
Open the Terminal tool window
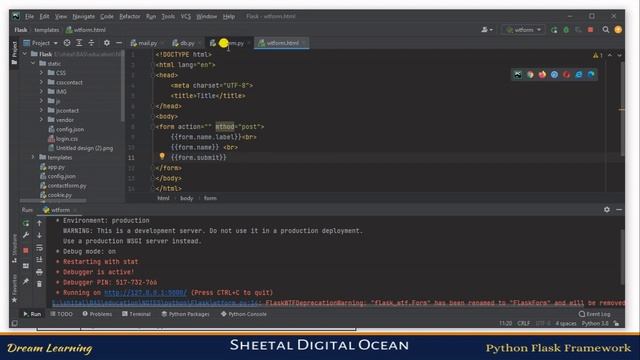click(136, 314)
